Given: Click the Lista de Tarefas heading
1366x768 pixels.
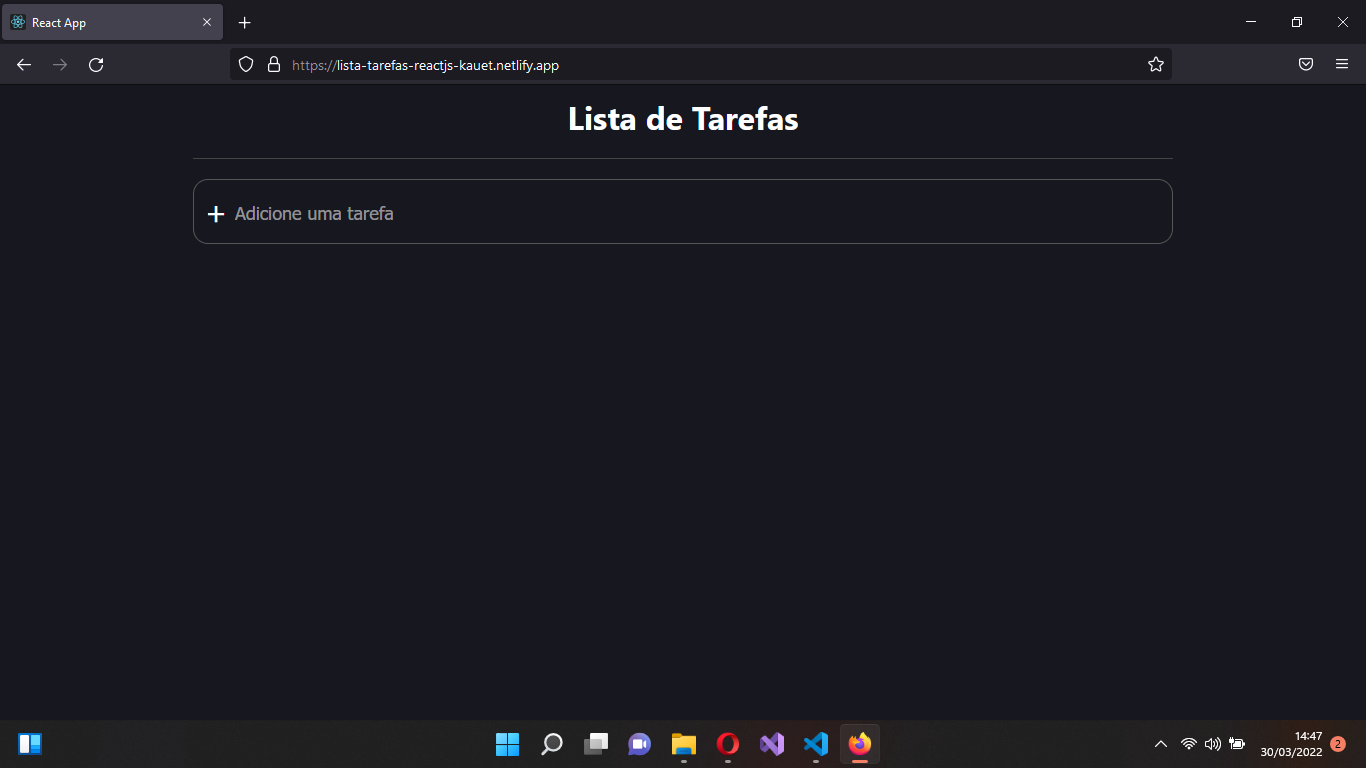Looking at the screenshot, I should pos(683,119).
